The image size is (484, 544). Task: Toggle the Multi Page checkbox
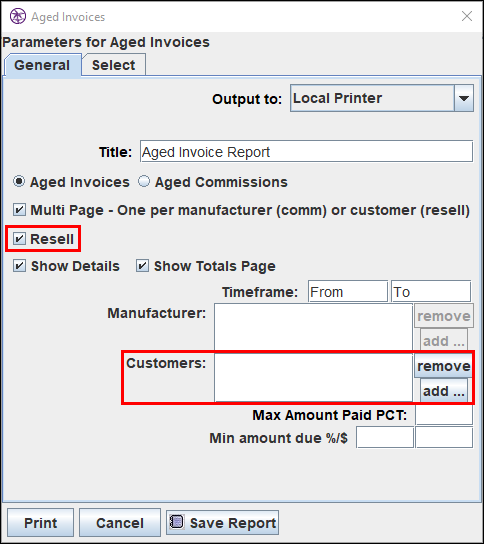19,210
